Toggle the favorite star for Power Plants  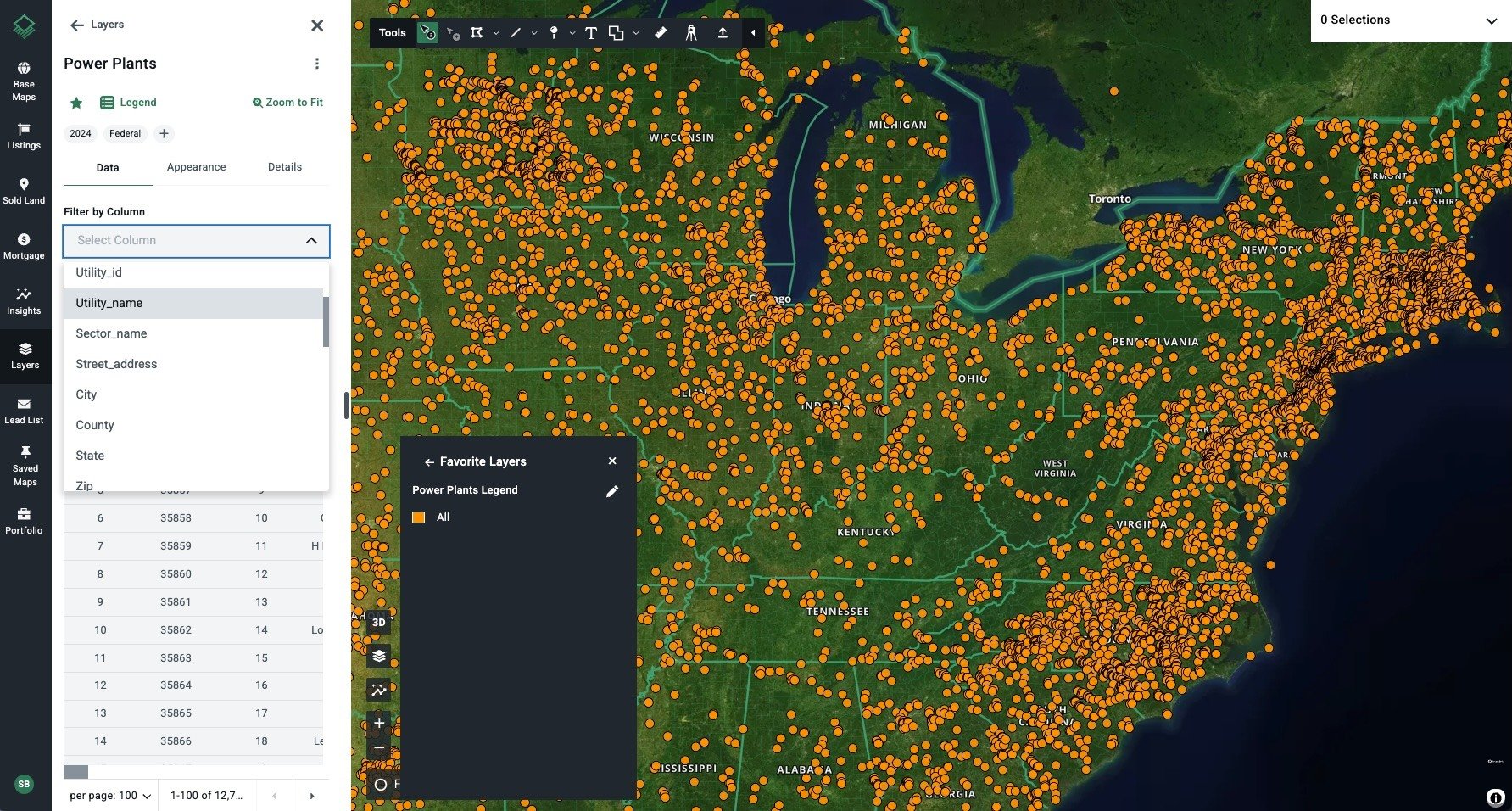[76, 103]
